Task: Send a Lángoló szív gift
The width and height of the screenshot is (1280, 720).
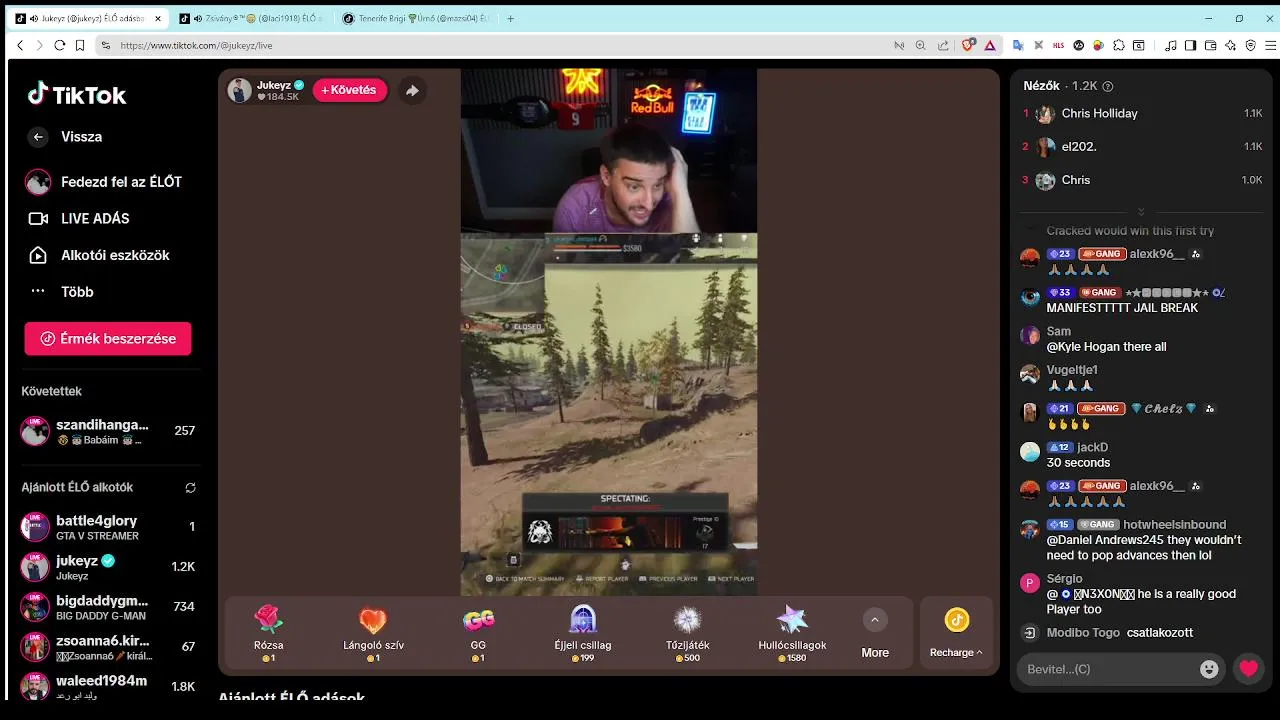Action: click(373, 633)
